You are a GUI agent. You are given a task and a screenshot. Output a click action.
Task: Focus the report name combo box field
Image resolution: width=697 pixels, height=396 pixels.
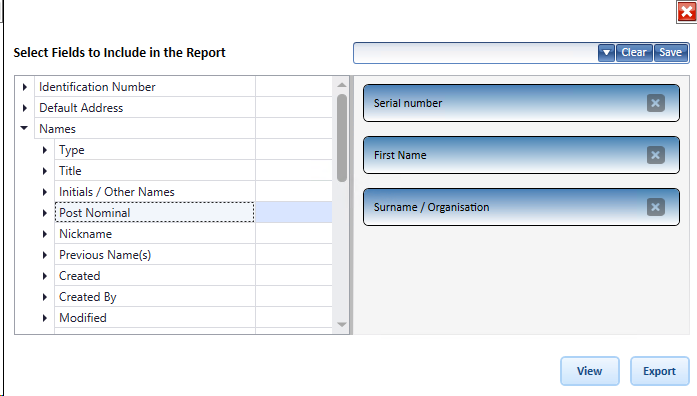tap(476, 53)
